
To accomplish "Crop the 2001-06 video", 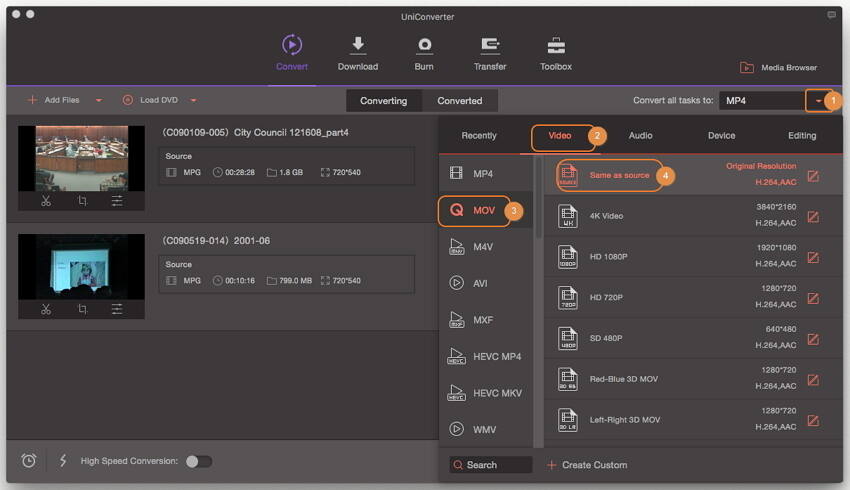I will [x=82, y=310].
